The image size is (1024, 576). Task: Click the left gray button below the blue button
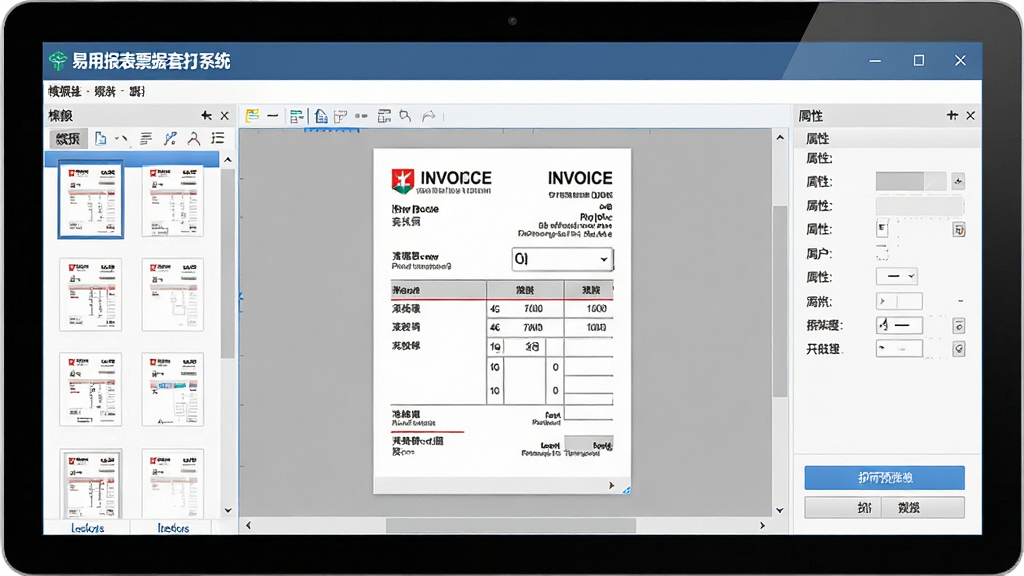843,507
